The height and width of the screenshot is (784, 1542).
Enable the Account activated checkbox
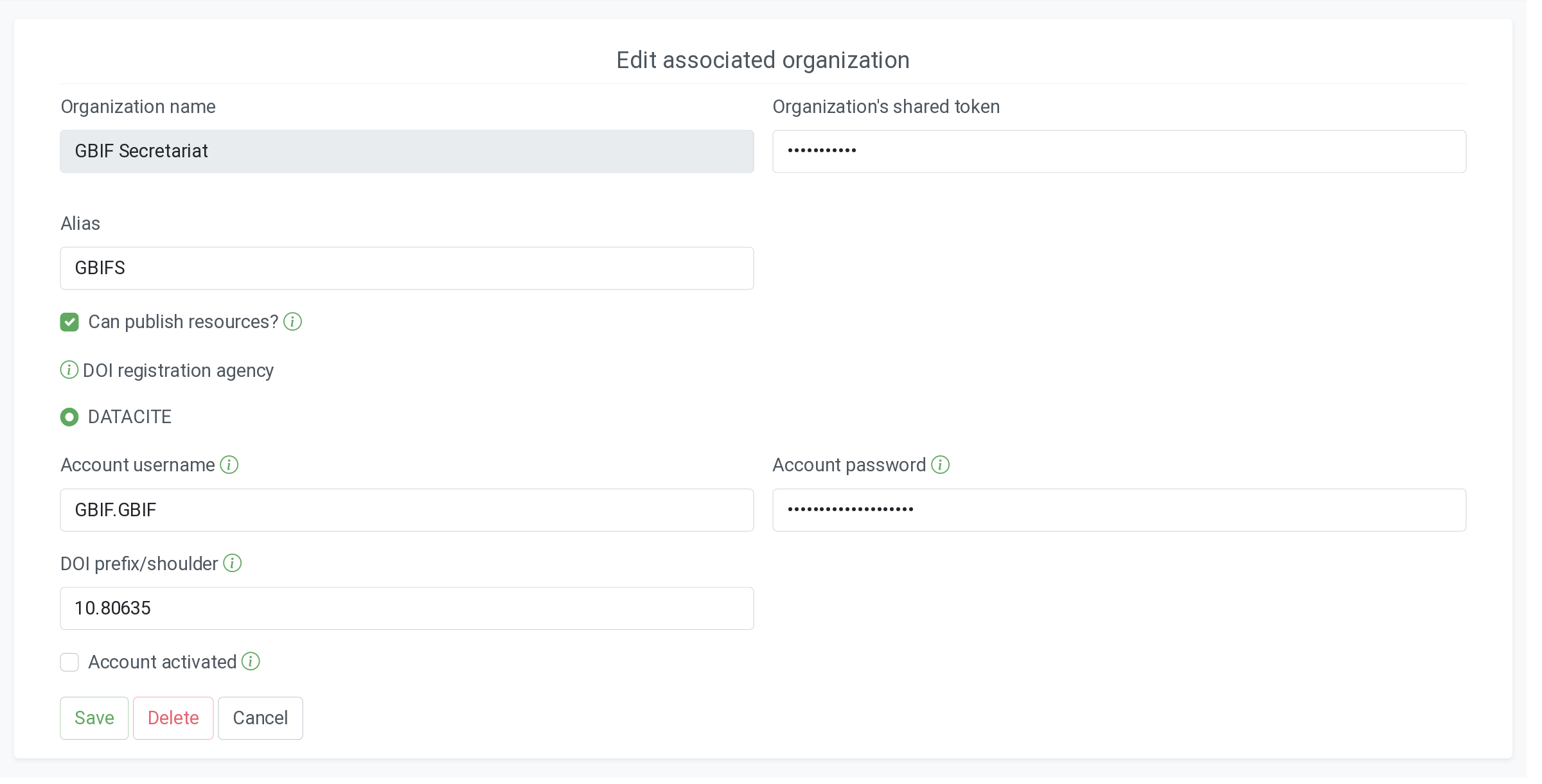point(69,662)
